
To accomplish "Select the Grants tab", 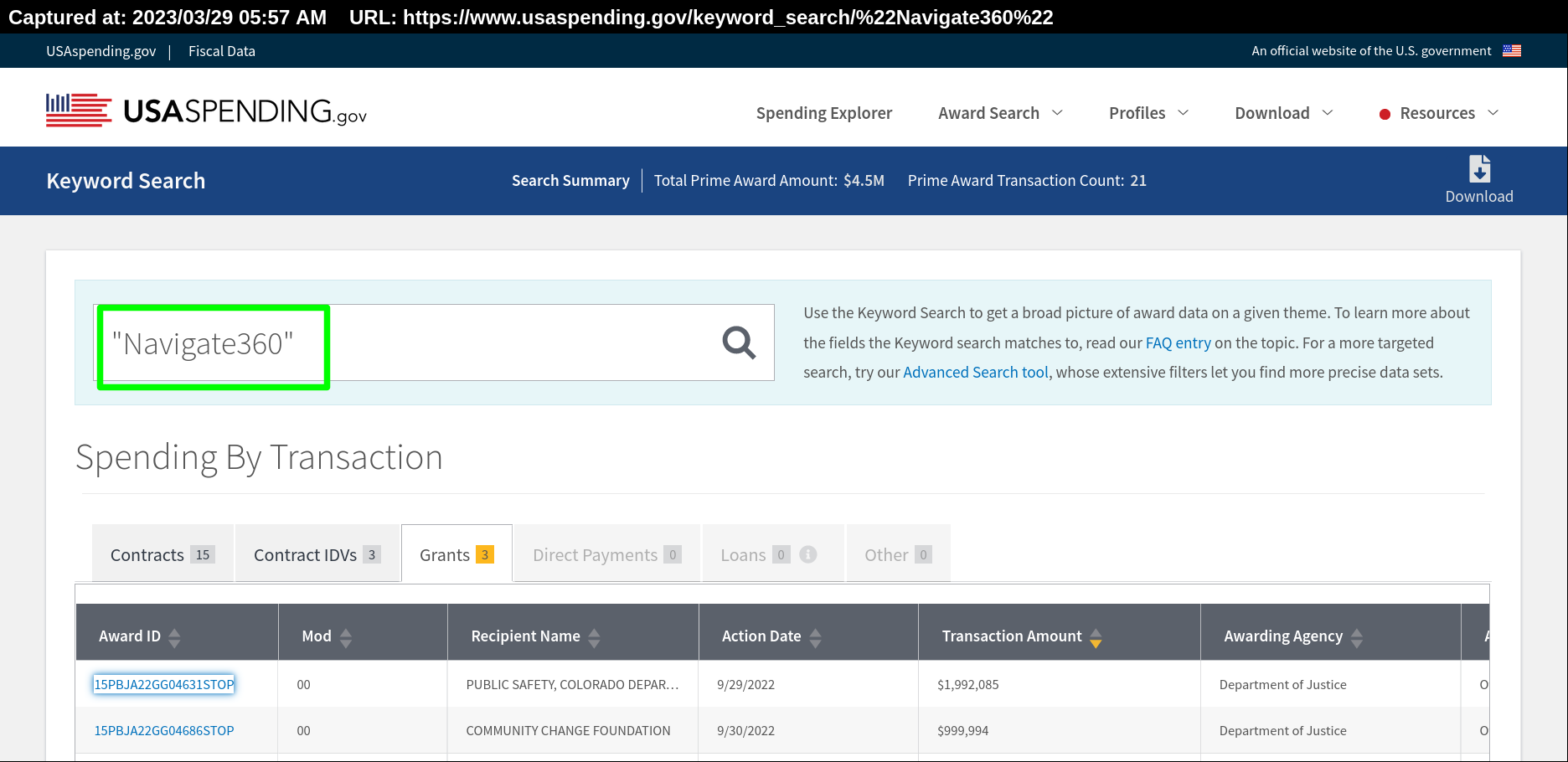I will coord(456,553).
